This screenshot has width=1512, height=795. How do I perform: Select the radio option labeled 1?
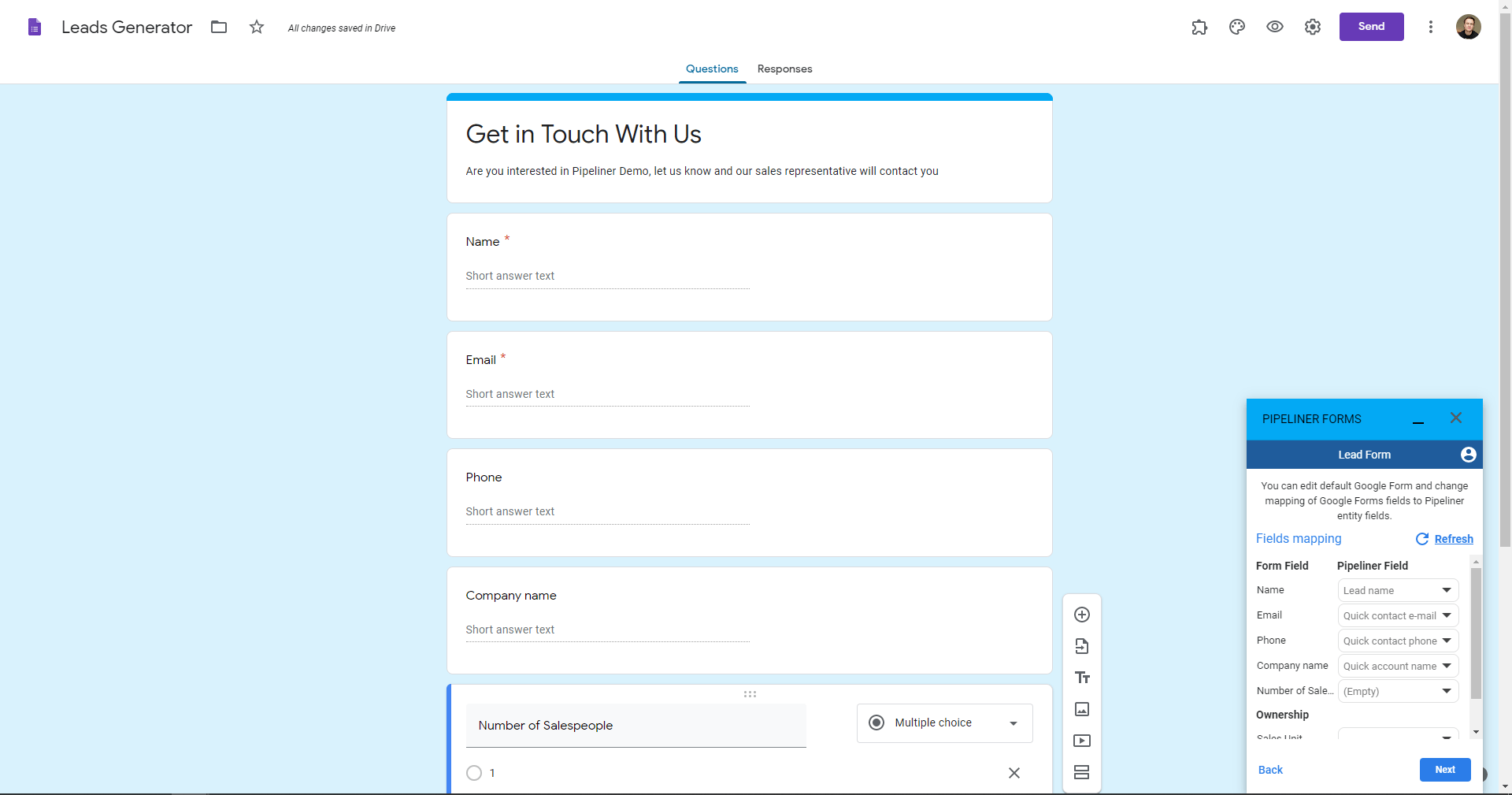[474, 773]
